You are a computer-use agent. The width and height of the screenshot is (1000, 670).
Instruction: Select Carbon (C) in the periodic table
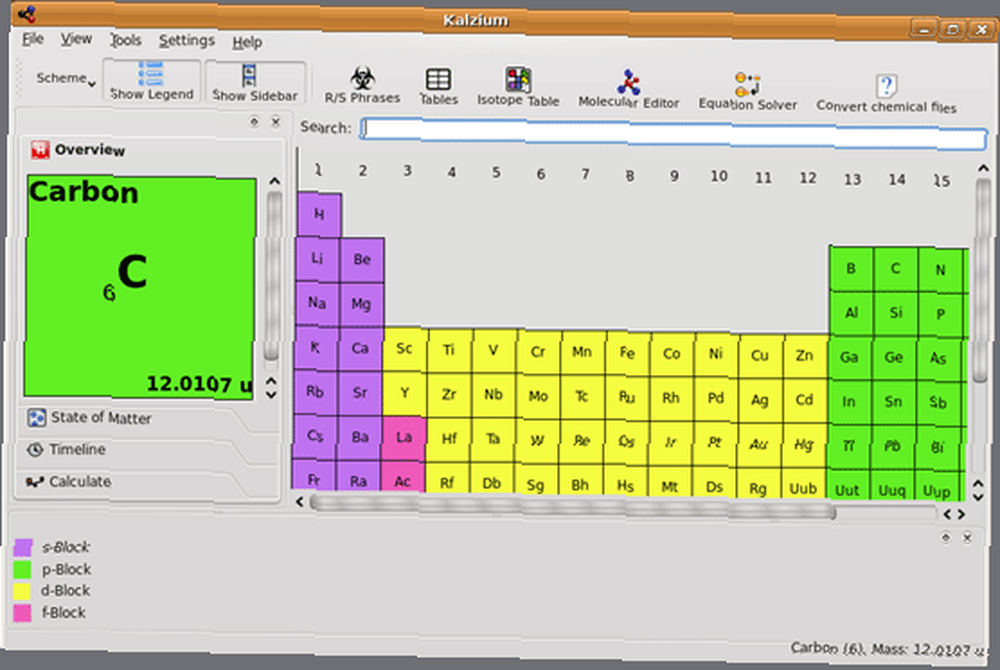[x=896, y=269]
